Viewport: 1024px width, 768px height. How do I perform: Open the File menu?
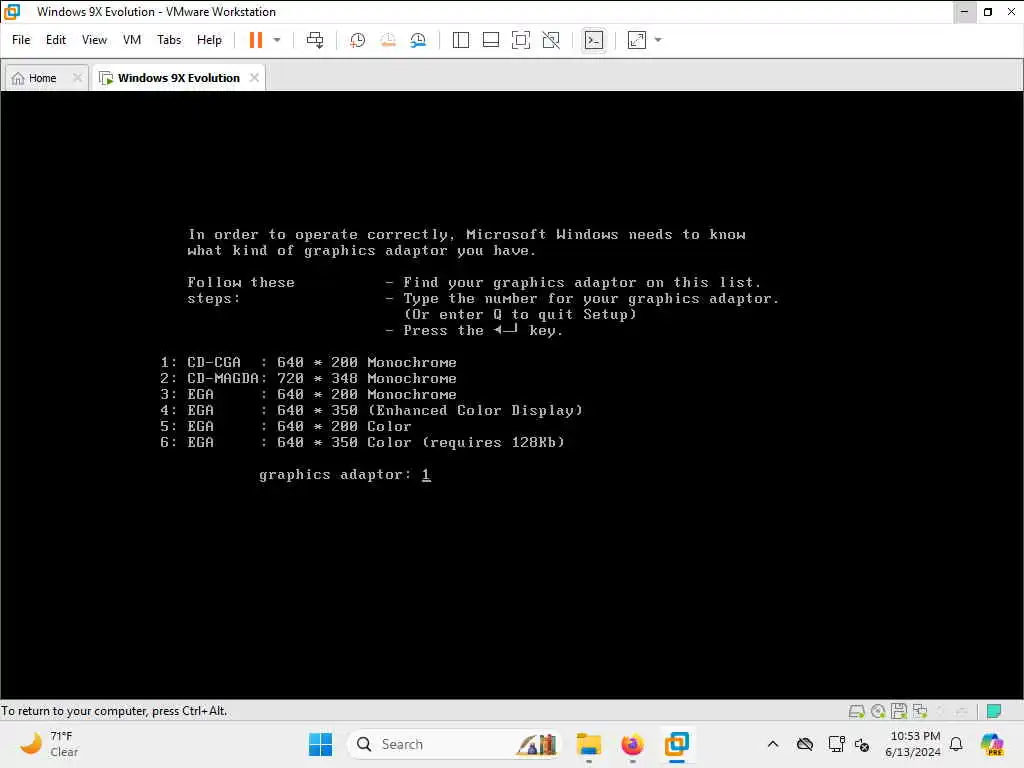point(21,40)
